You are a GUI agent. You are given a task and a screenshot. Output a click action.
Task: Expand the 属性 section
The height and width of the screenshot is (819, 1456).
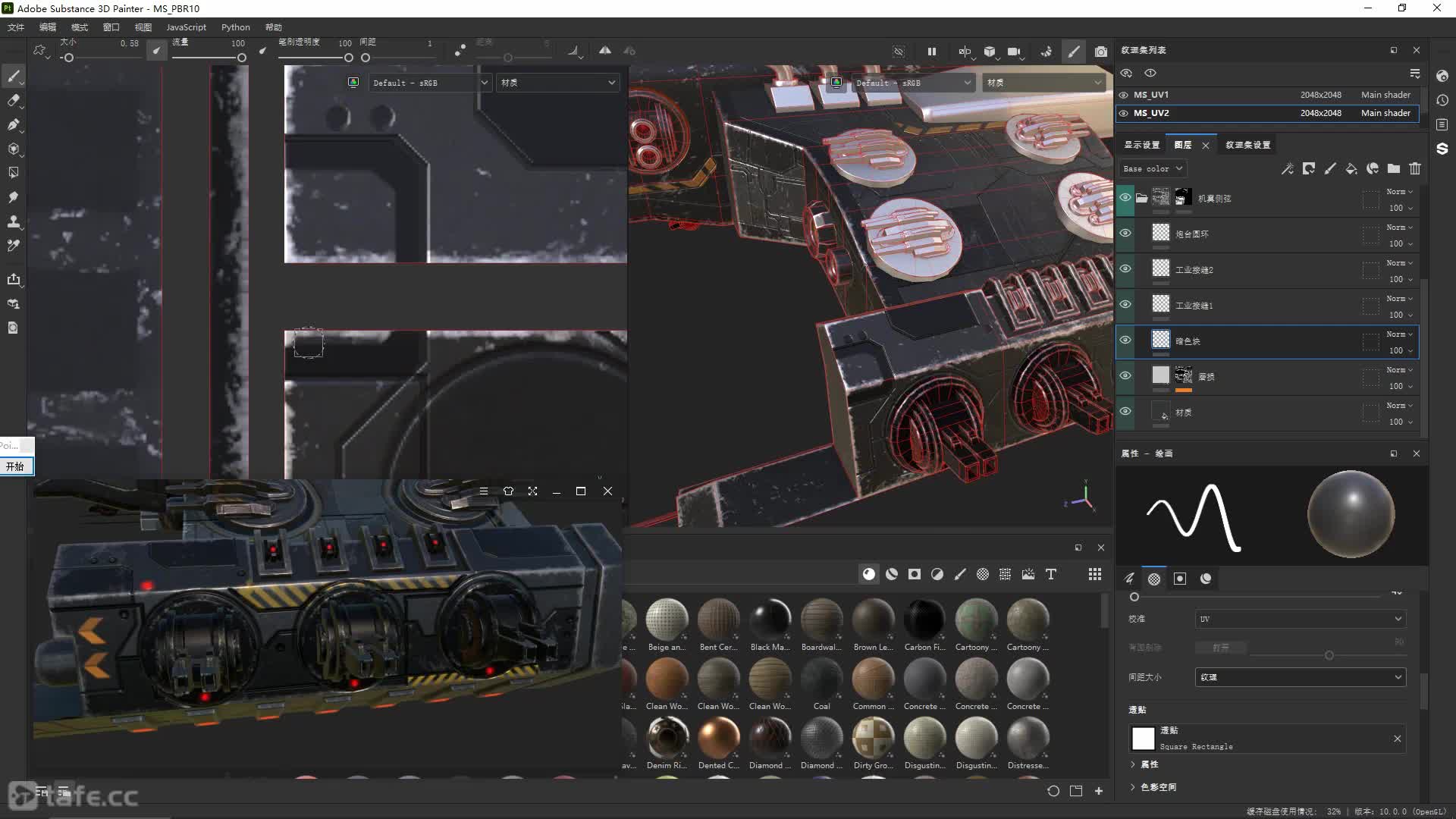click(1144, 764)
